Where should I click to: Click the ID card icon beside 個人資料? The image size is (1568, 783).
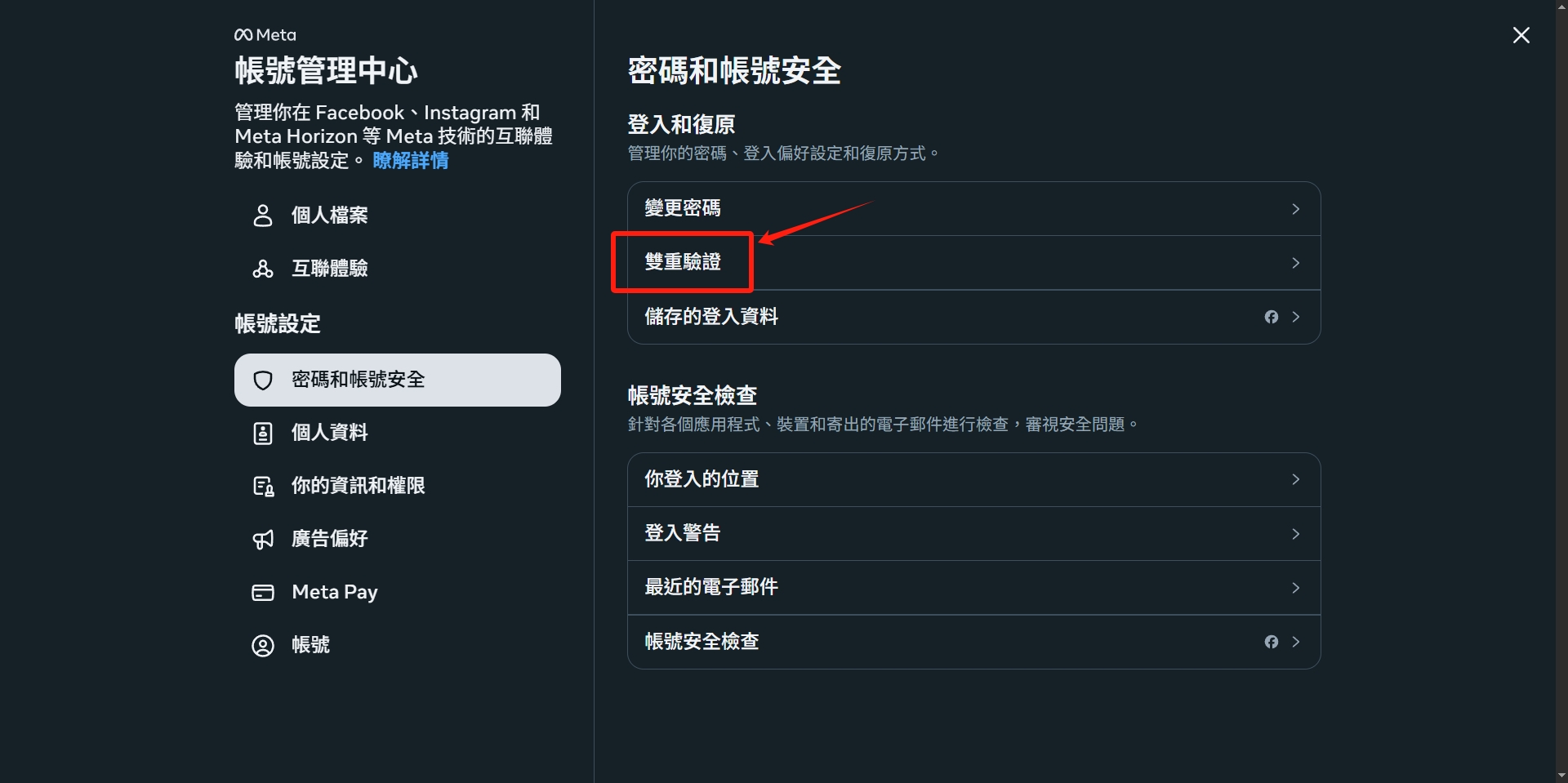(x=262, y=434)
